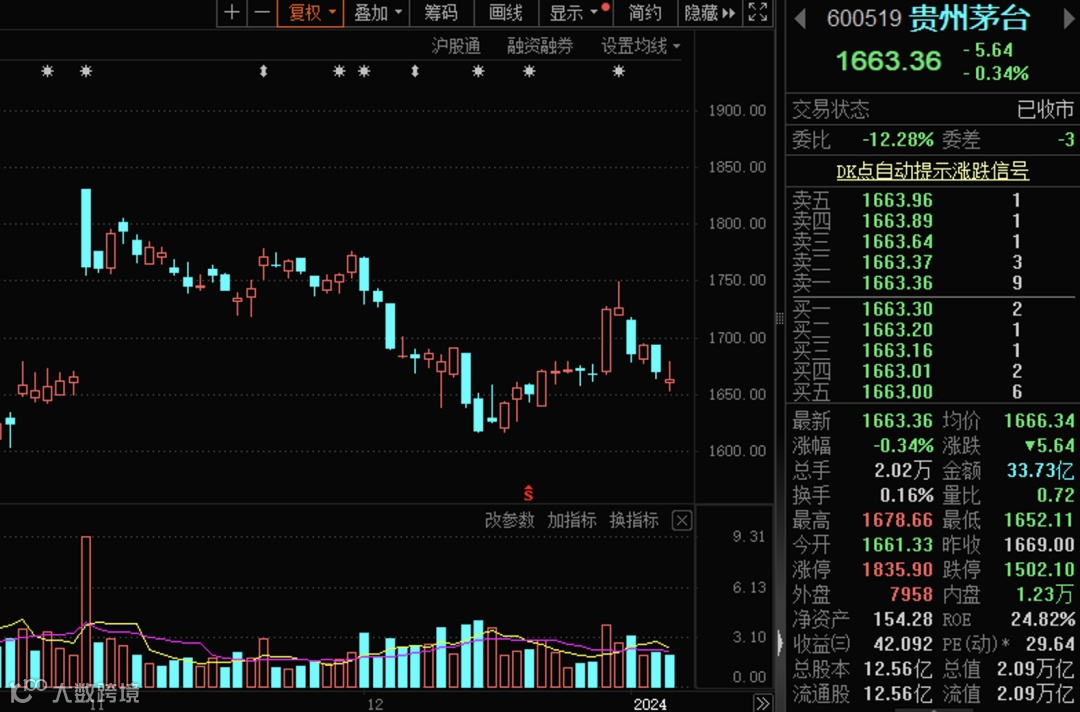Click the 最高 value 1678.66
This screenshot has height=712, width=1080.
897,520
